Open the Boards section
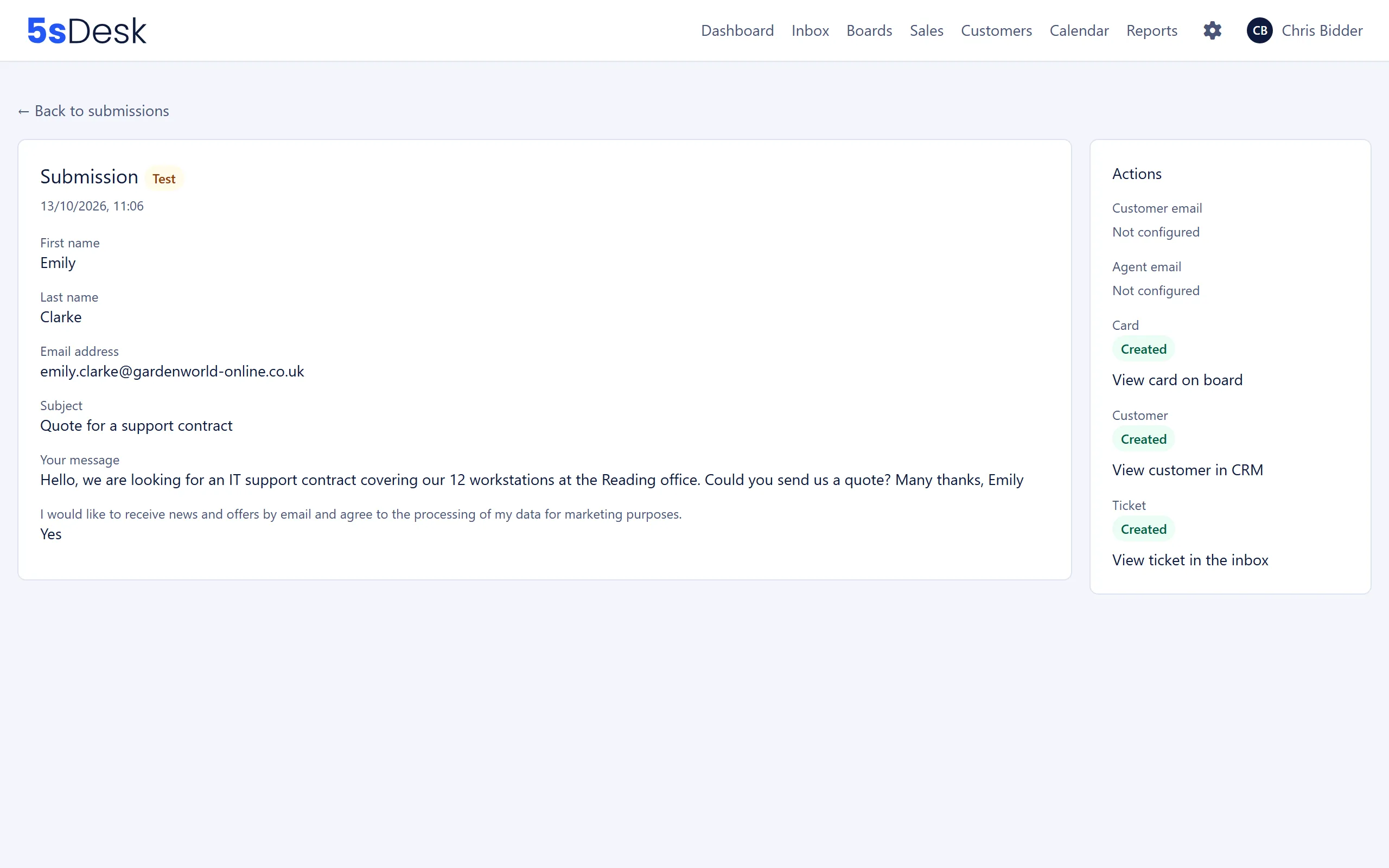The image size is (1389, 868). tap(869, 30)
